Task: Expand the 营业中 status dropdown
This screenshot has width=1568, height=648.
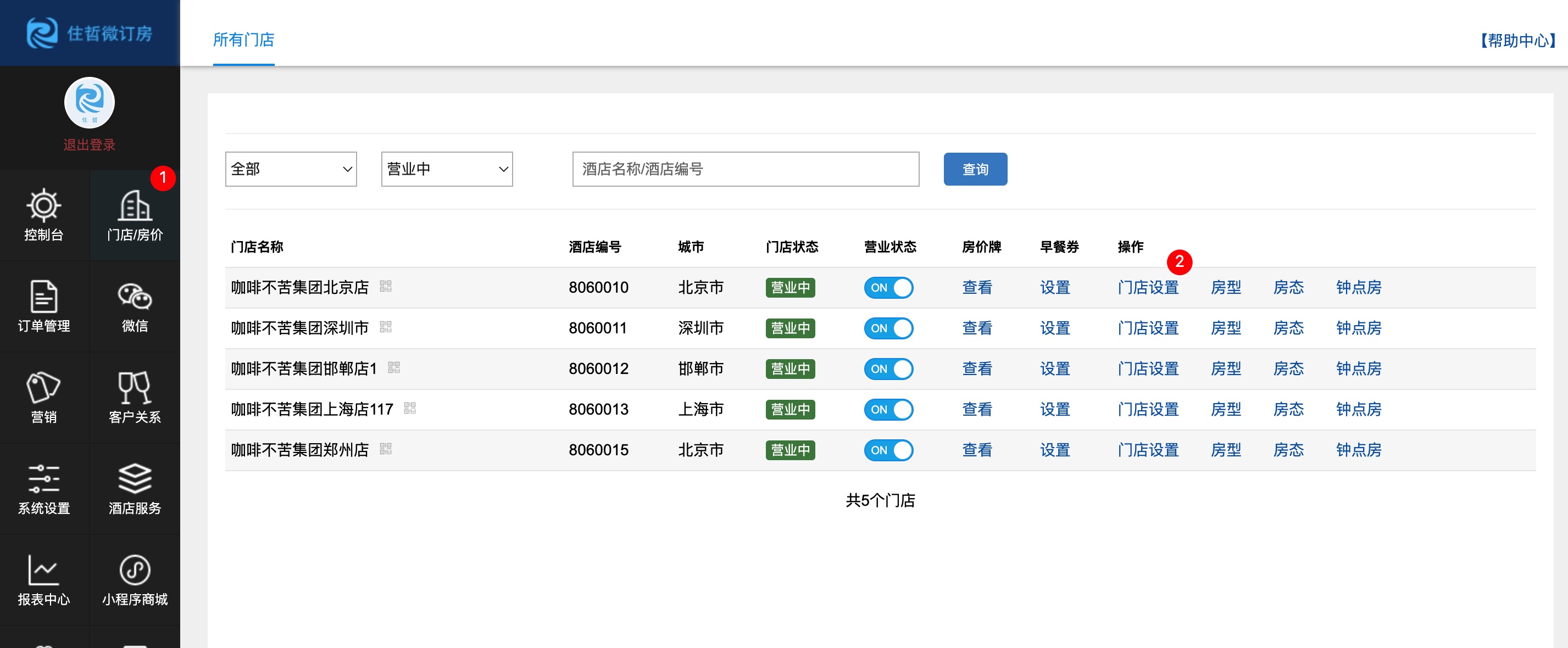Action: [447, 169]
